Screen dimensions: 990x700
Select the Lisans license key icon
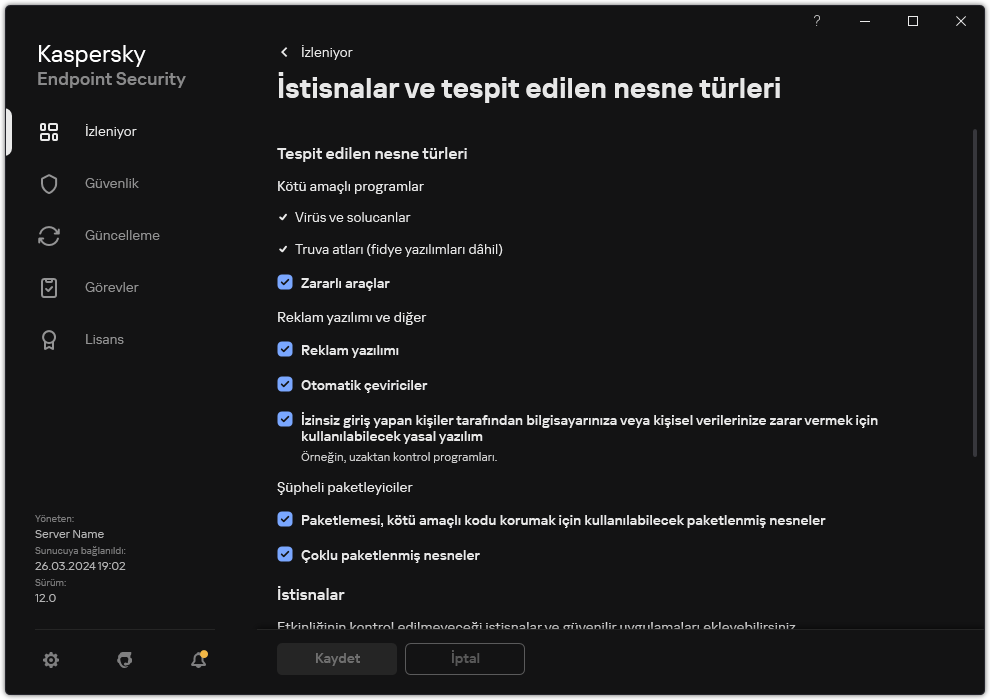click(48, 339)
